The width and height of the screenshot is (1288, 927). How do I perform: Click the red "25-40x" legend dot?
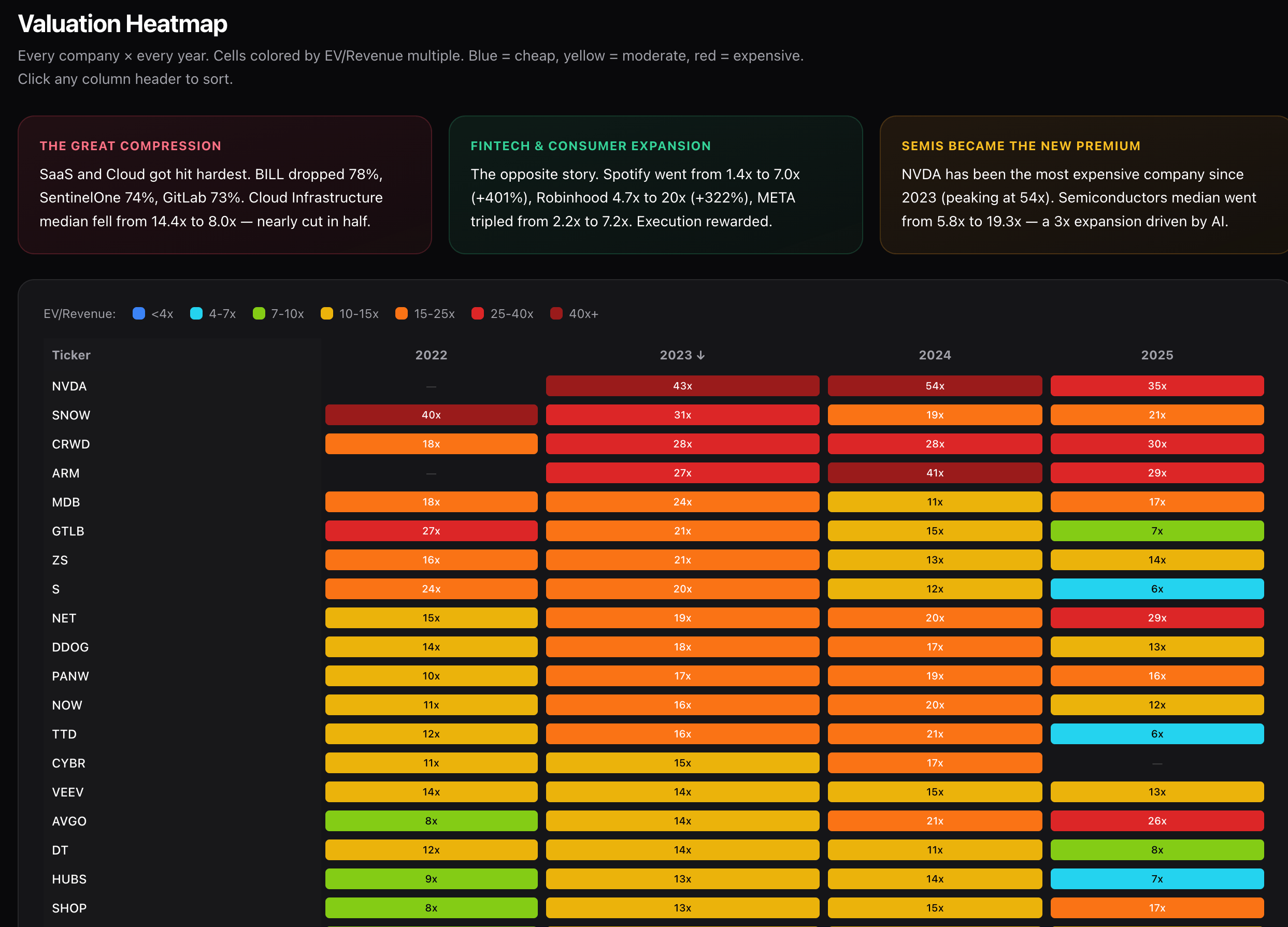(478, 313)
